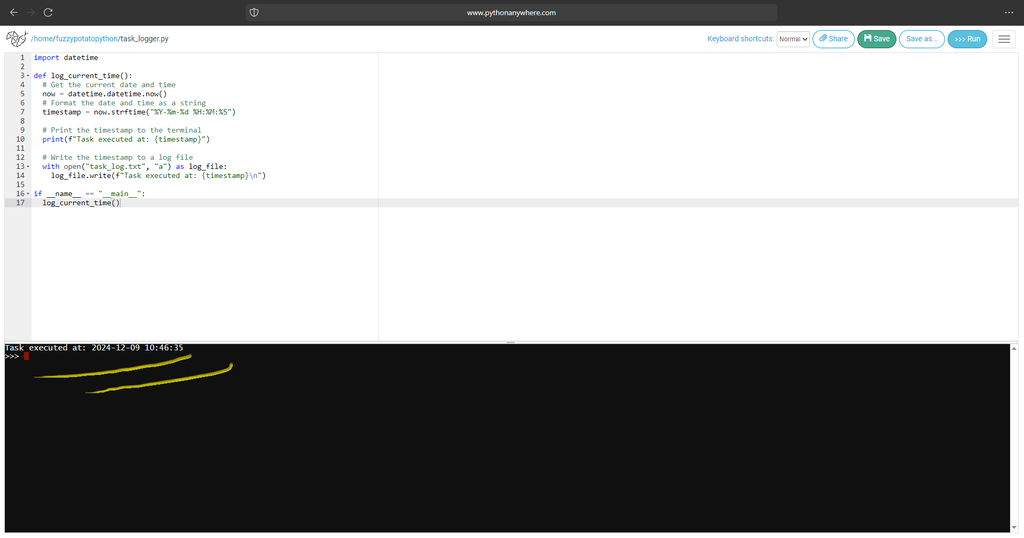Click the Keyboard shortcuts link
Viewport: 1024px width, 538px height.
[x=740, y=39]
